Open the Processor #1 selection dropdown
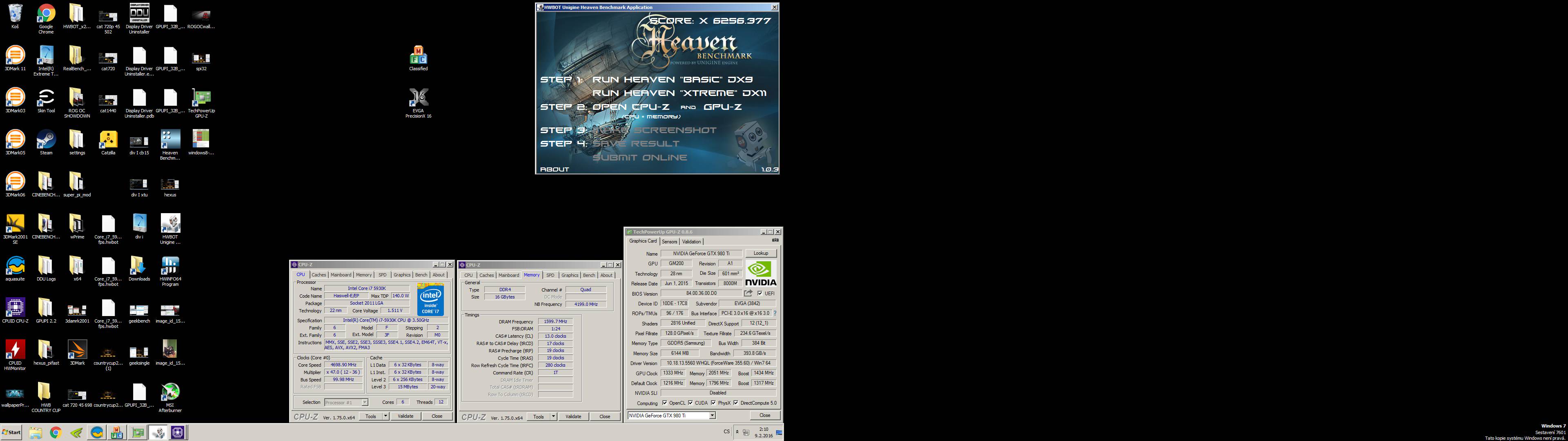 (365, 402)
